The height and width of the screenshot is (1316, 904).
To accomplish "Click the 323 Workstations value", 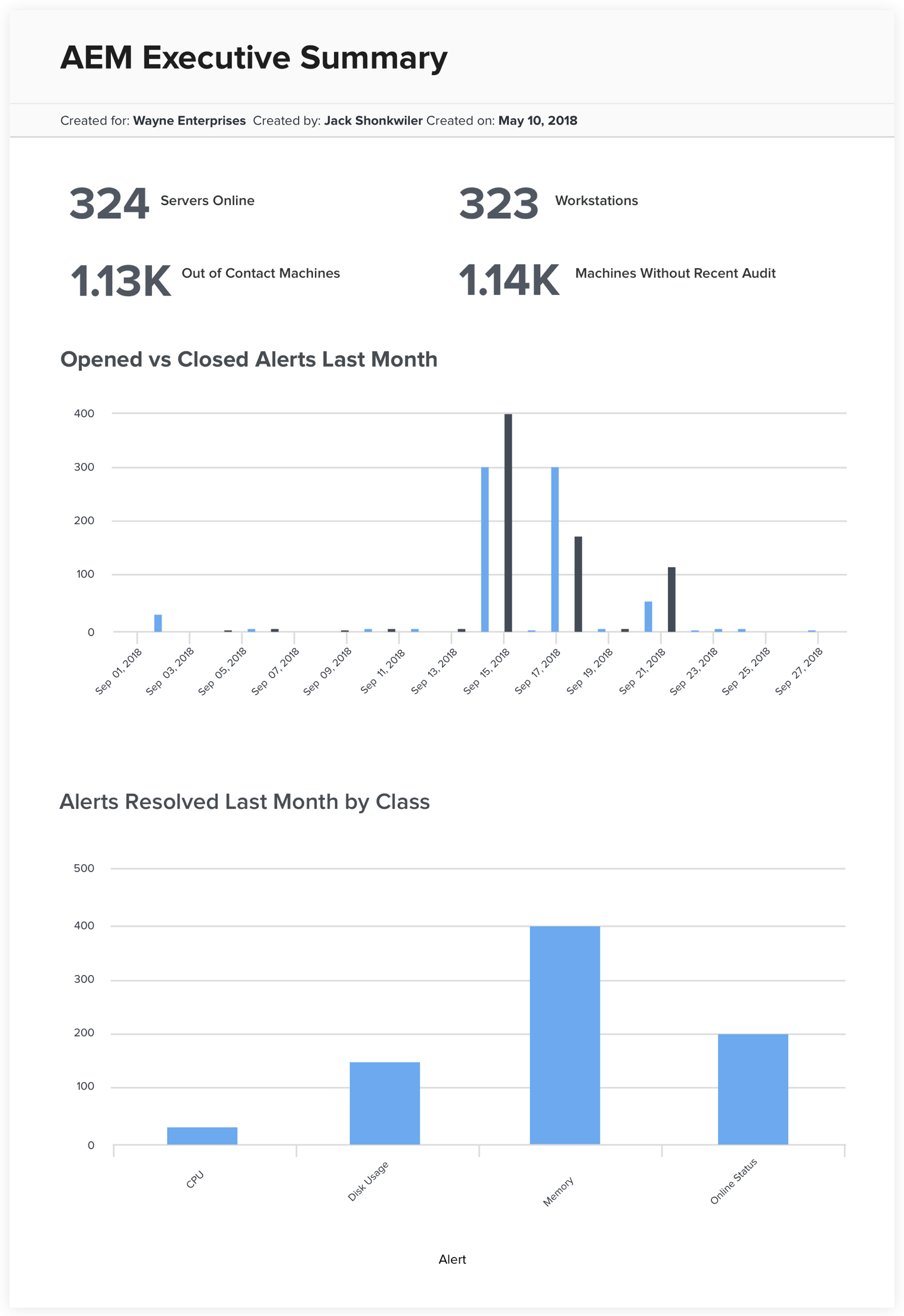I will pos(499,203).
